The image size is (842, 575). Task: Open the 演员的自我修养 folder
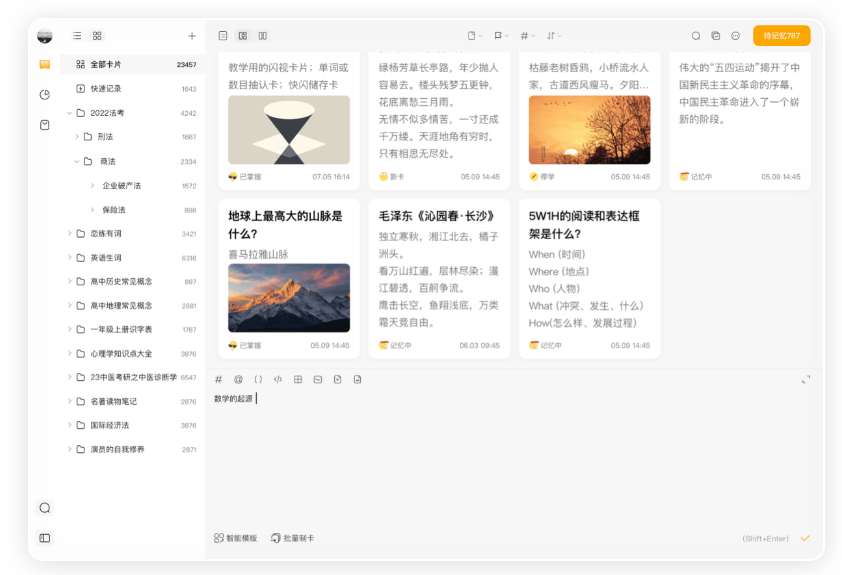tap(133, 449)
